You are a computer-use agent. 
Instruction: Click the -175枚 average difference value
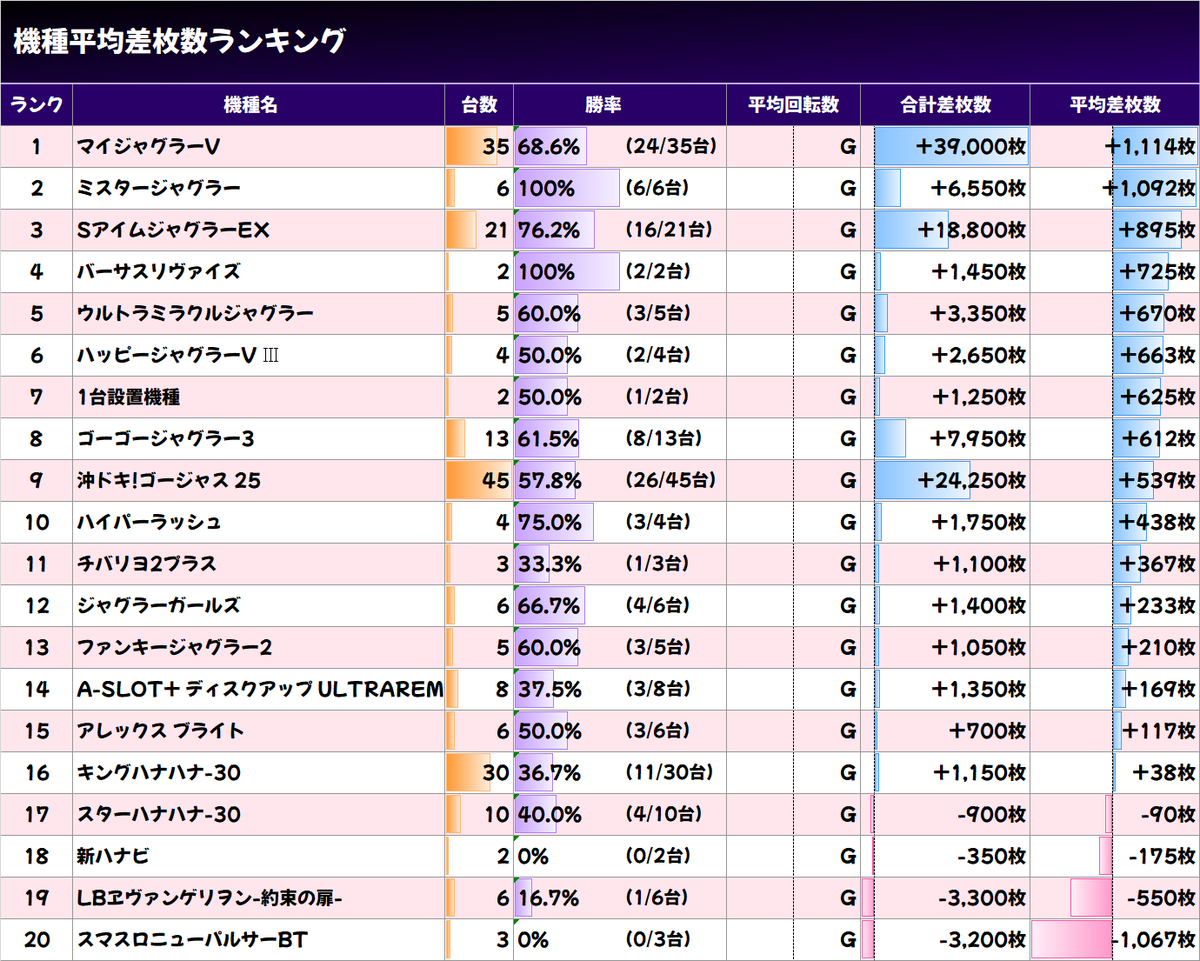[x=1162, y=856]
